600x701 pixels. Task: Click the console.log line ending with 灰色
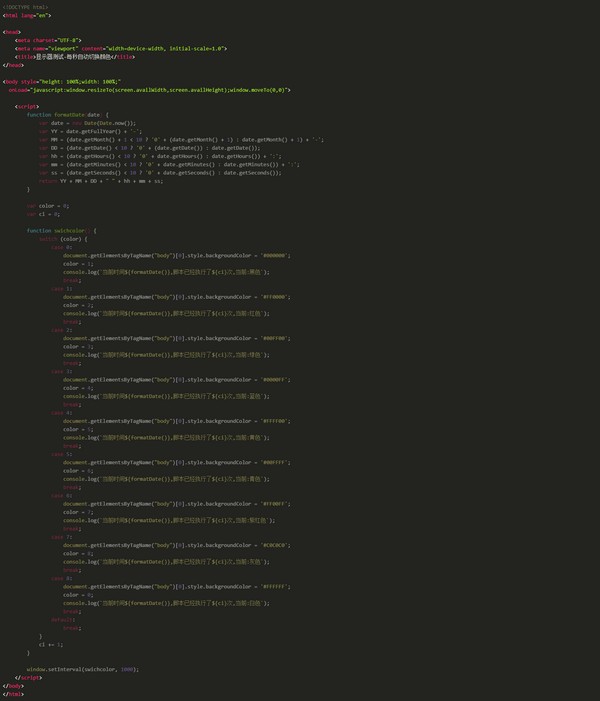[x=166, y=562]
